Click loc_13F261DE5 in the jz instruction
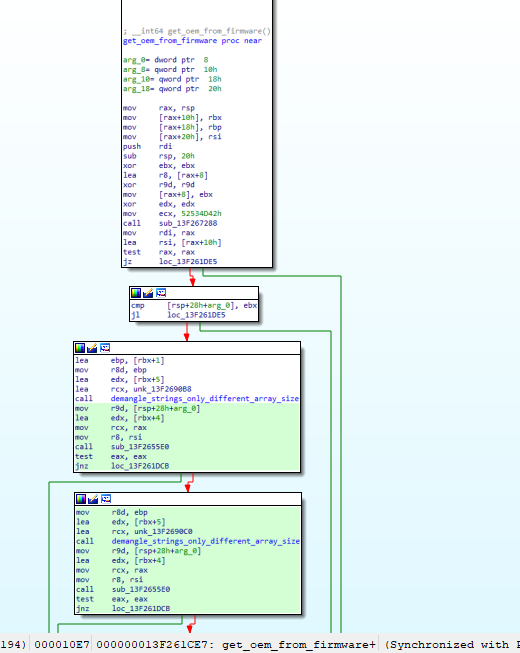The width and height of the screenshot is (520, 653). coord(188,262)
